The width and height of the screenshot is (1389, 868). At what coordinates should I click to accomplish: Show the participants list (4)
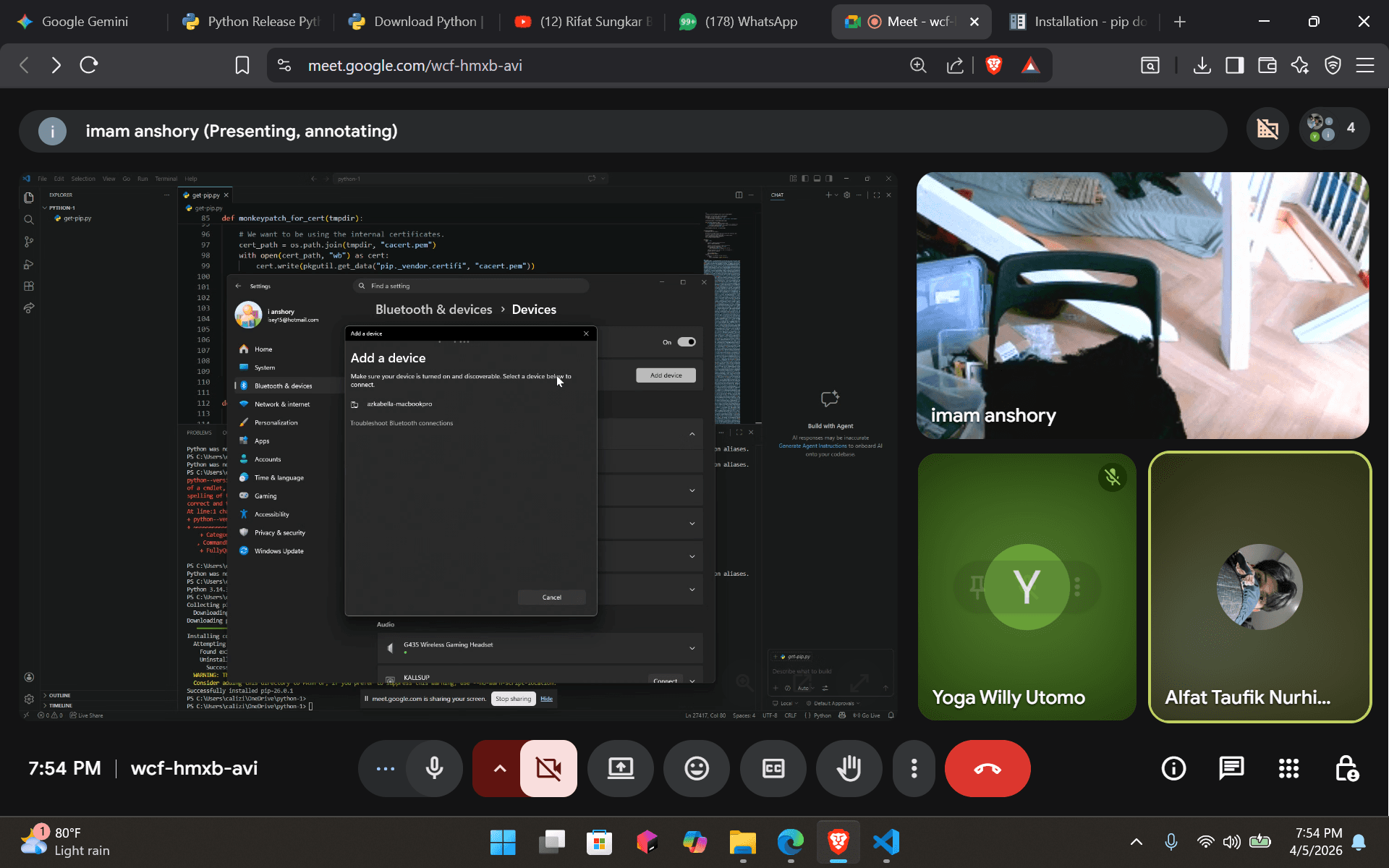(1333, 128)
